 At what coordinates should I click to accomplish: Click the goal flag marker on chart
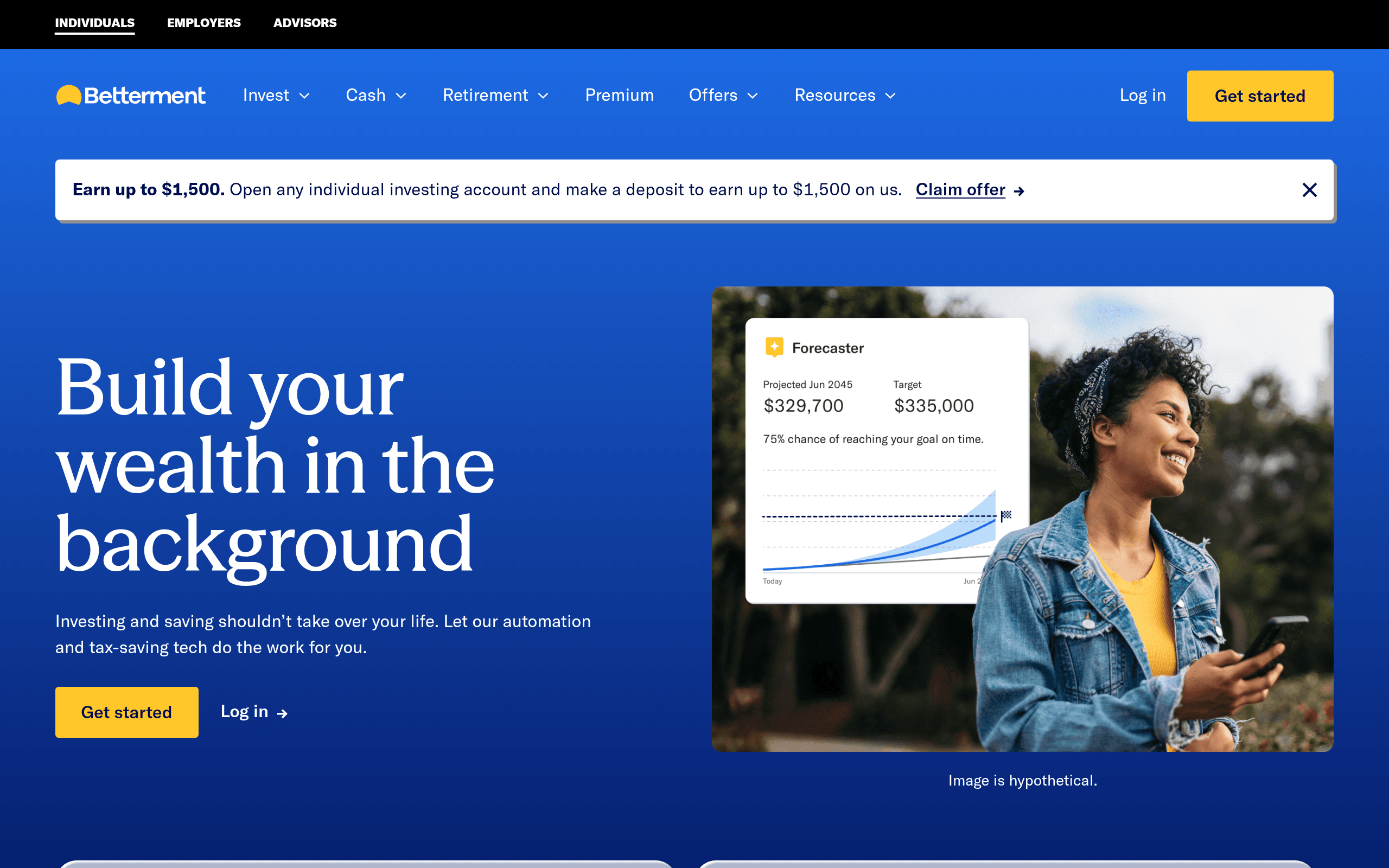click(x=1005, y=515)
